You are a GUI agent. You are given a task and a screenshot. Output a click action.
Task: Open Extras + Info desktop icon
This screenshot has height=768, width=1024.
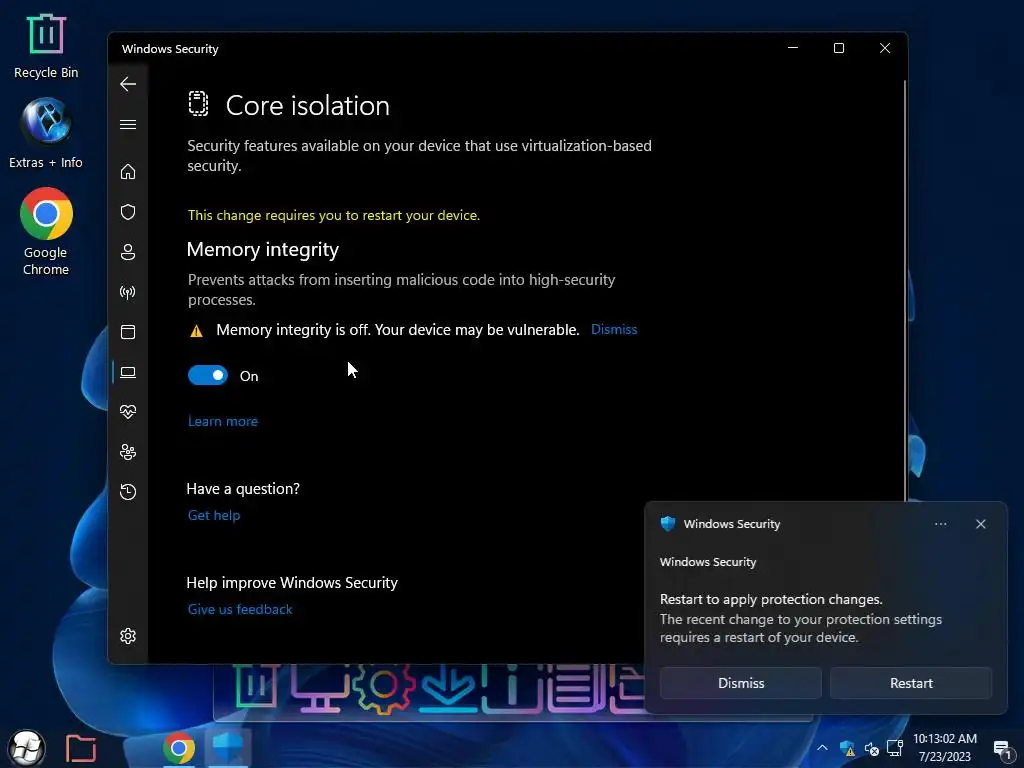click(46, 133)
